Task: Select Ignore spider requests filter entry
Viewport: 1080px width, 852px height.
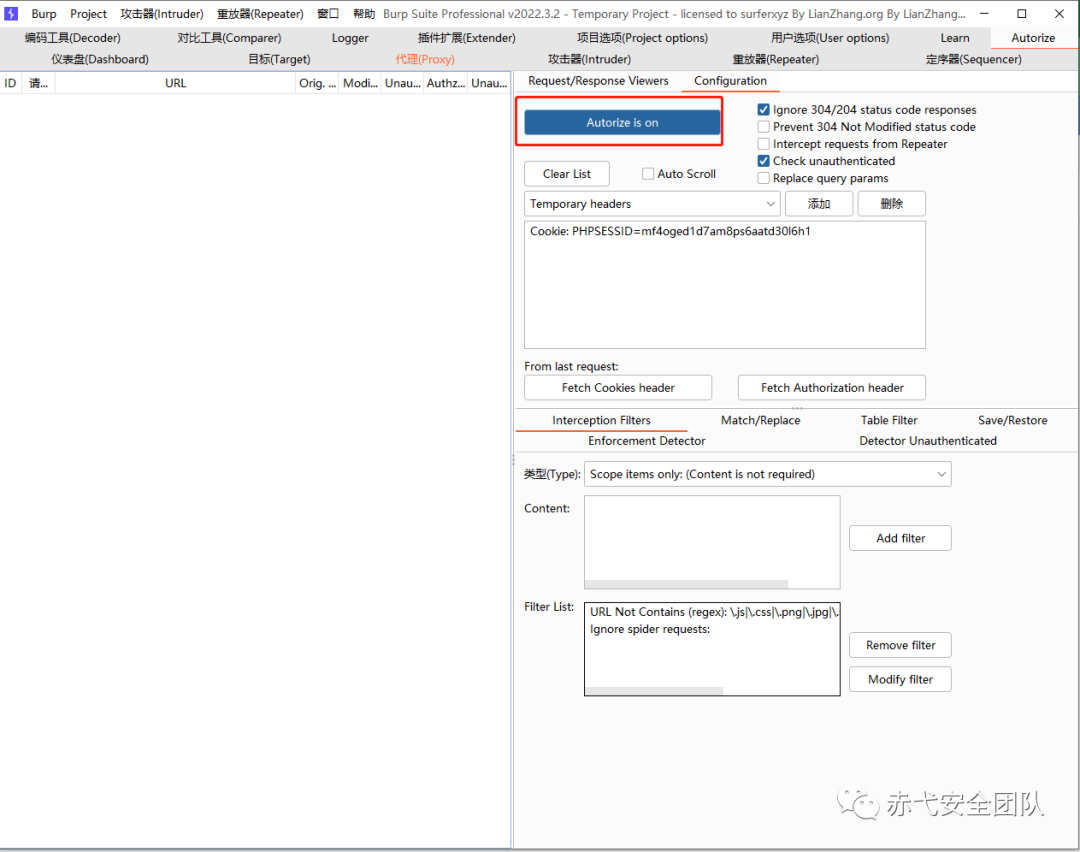Action: [712, 629]
